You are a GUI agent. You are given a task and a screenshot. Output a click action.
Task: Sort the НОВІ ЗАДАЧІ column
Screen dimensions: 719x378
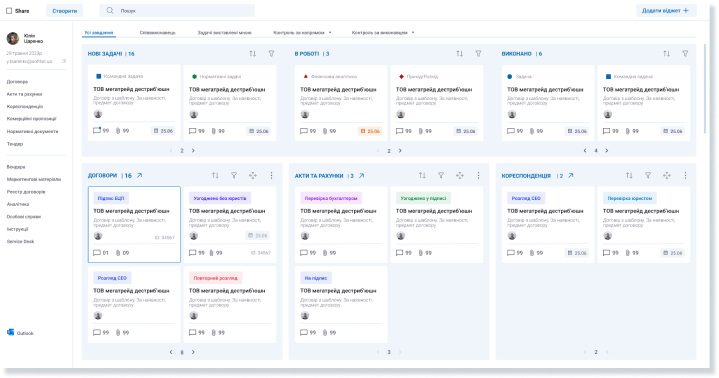(252, 54)
